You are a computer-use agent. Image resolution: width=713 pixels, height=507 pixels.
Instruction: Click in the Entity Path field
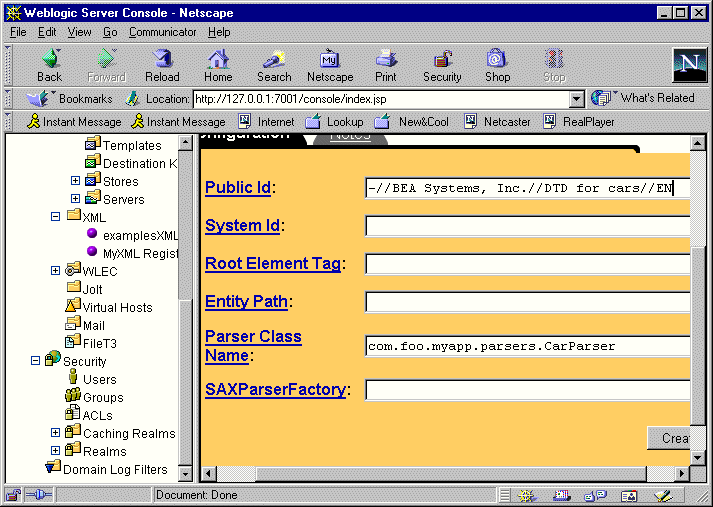[527, 302]
